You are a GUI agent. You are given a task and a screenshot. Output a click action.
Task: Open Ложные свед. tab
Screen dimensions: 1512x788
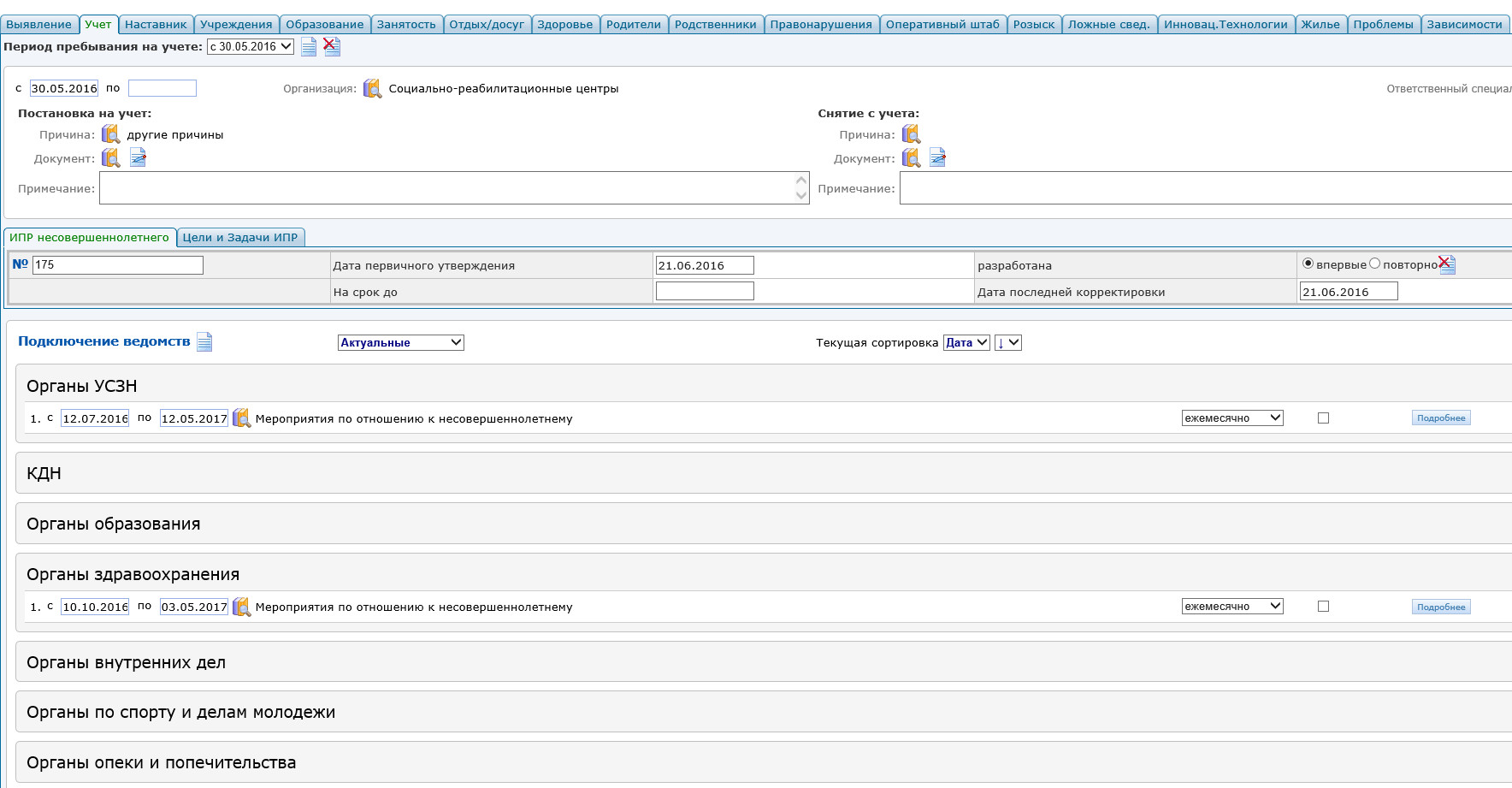1109,24
